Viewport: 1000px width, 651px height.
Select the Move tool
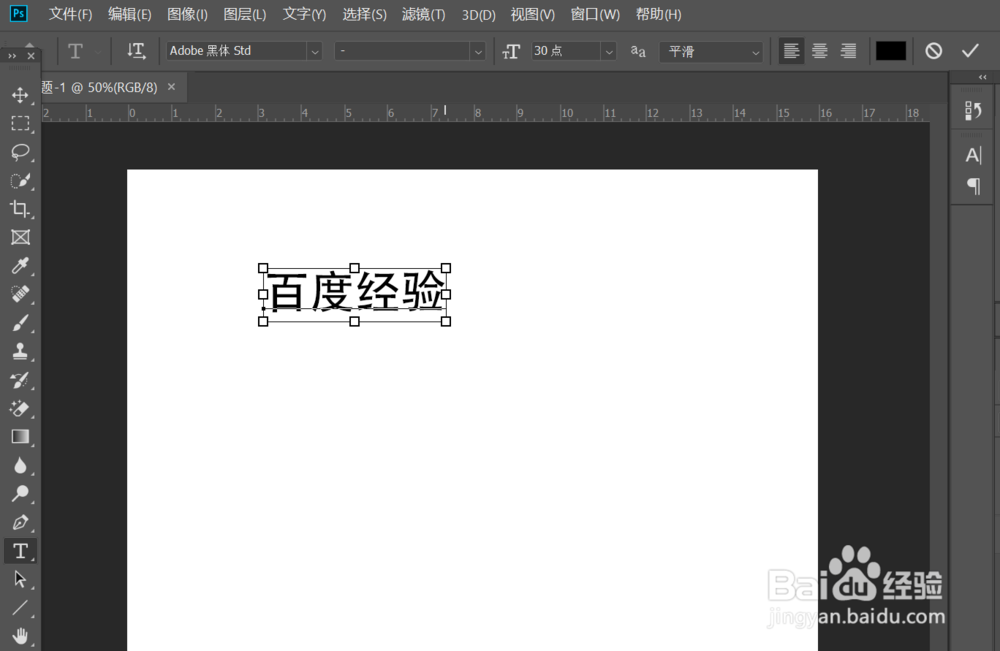[20, 95]
